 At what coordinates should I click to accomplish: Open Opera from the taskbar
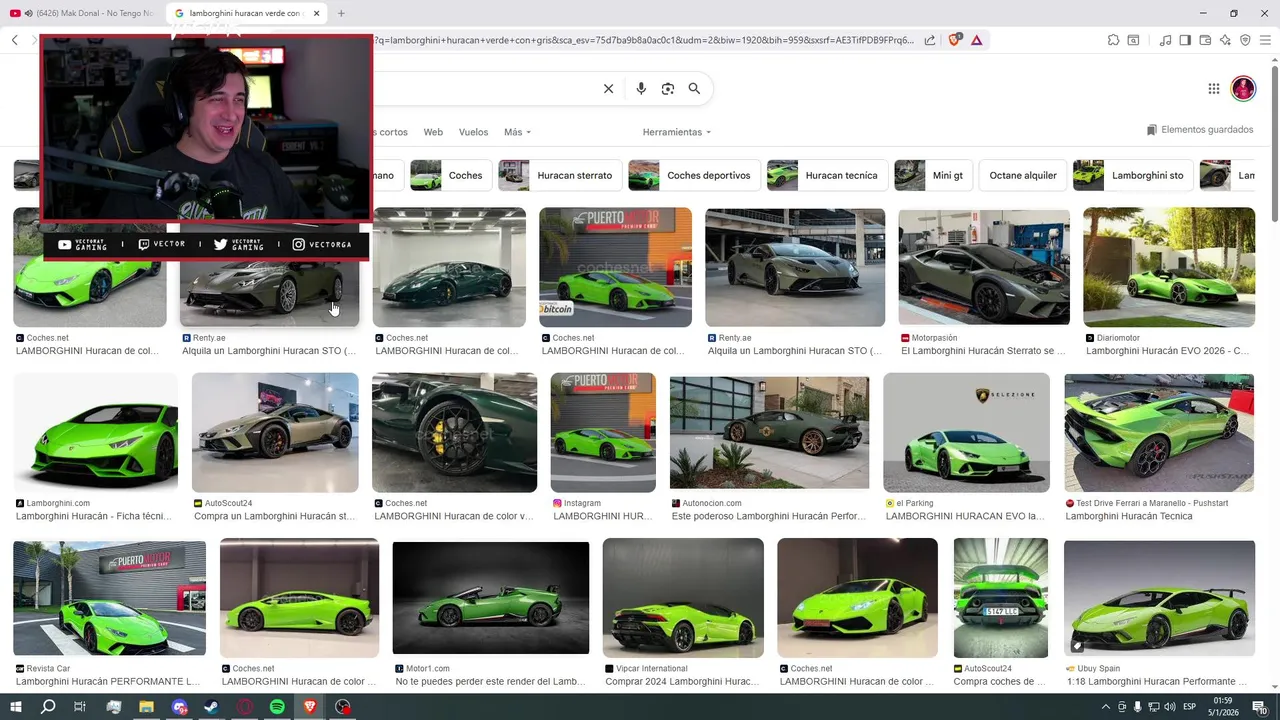click(244, 707)
